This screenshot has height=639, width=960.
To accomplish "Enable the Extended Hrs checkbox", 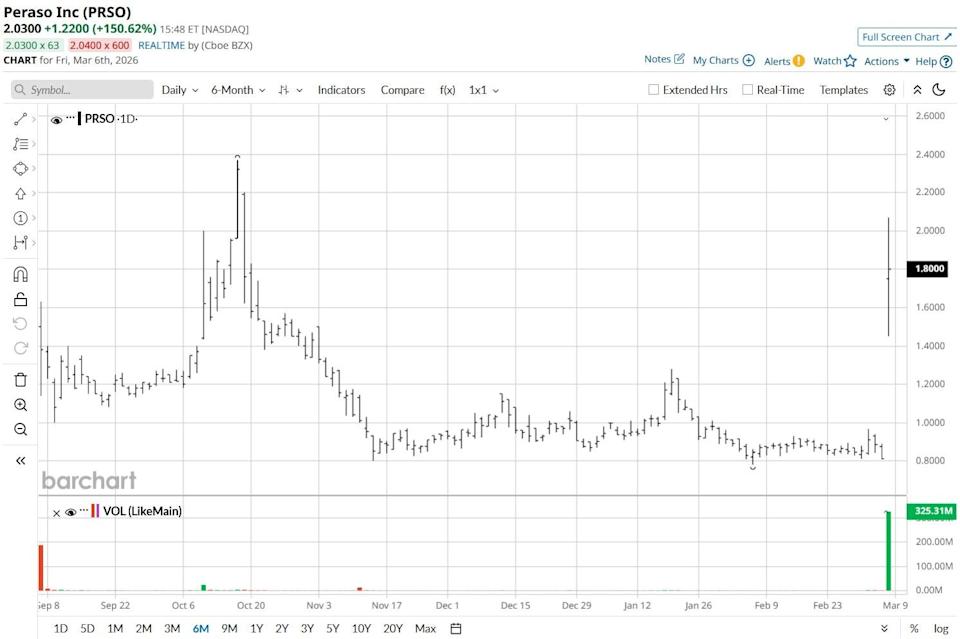I will (x=654, y=90).
